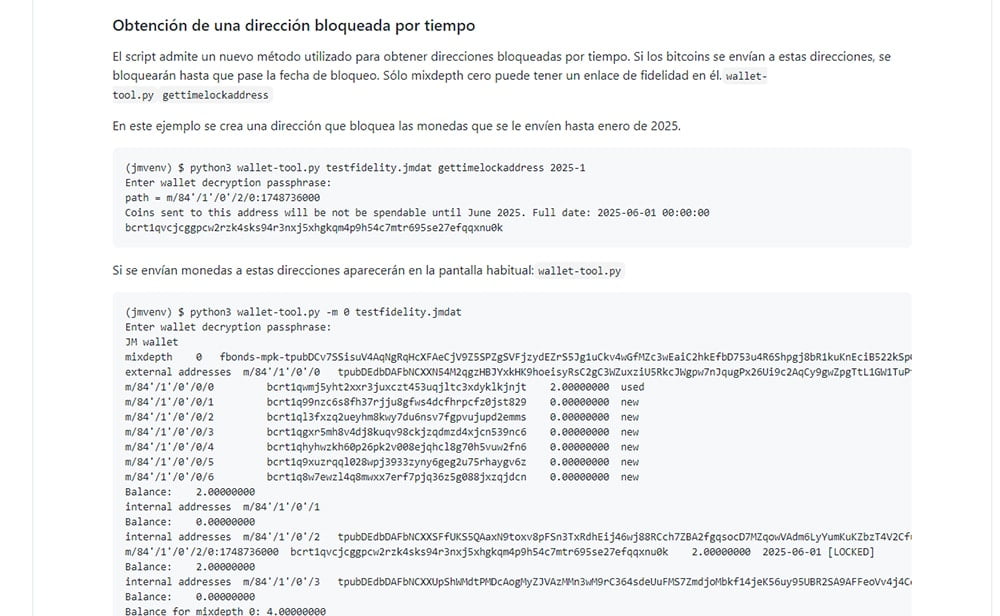Click the "used" status in the address list

632,387
